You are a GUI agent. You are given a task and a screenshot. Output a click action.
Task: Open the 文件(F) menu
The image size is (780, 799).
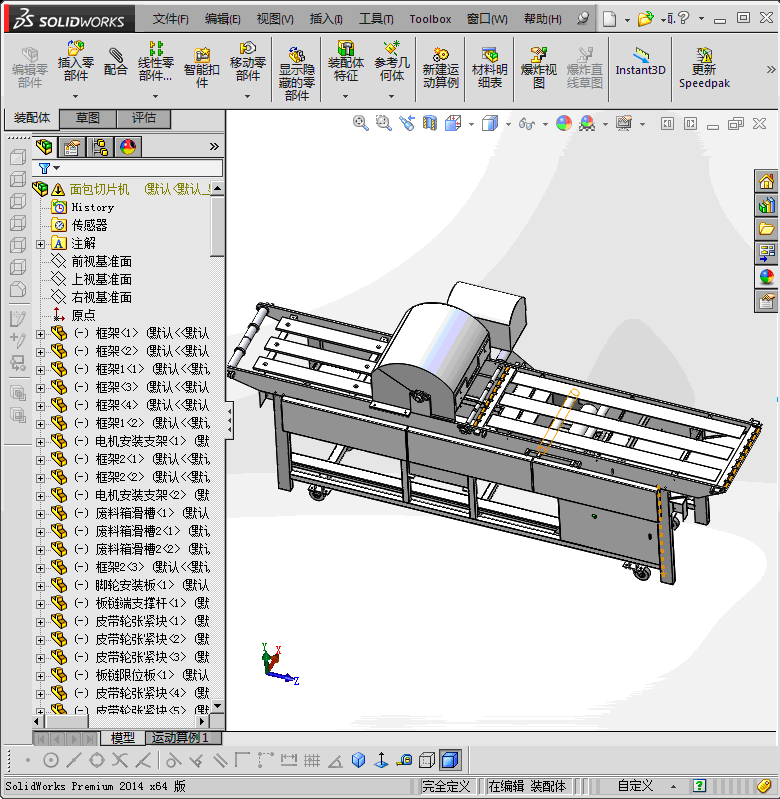170,19
